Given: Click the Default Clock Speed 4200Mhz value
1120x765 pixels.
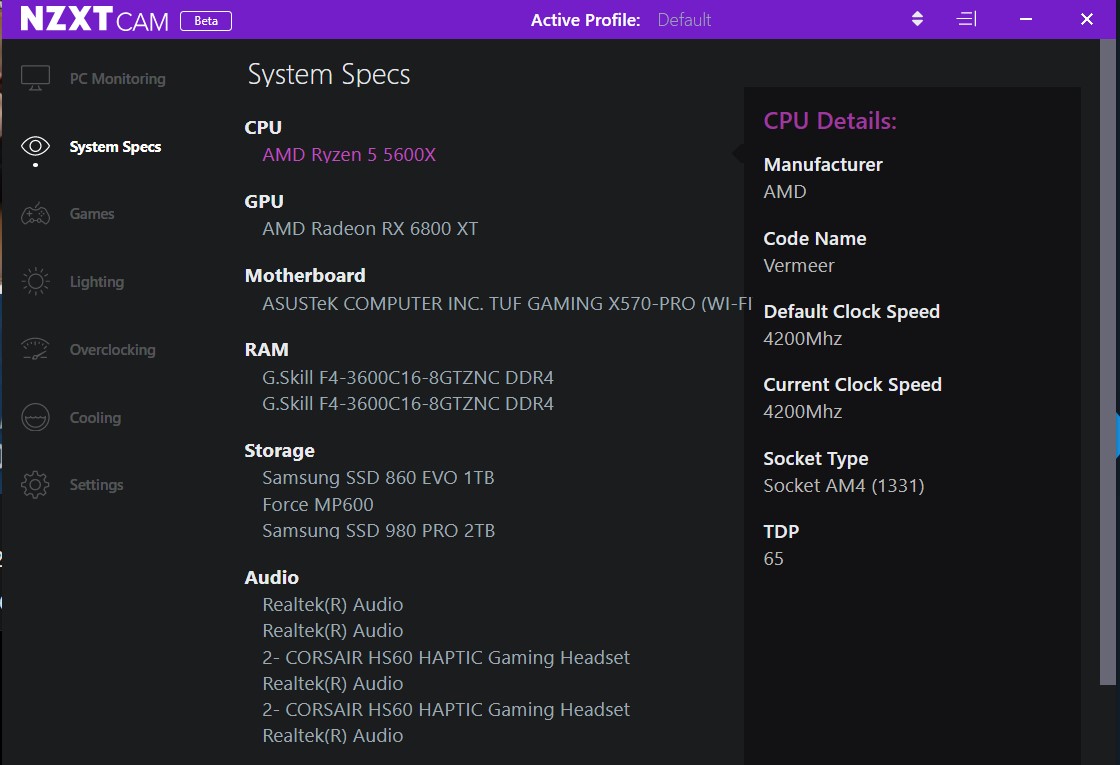Looking at the screenshot, I should pyautogui.click(x=803, y=339).
